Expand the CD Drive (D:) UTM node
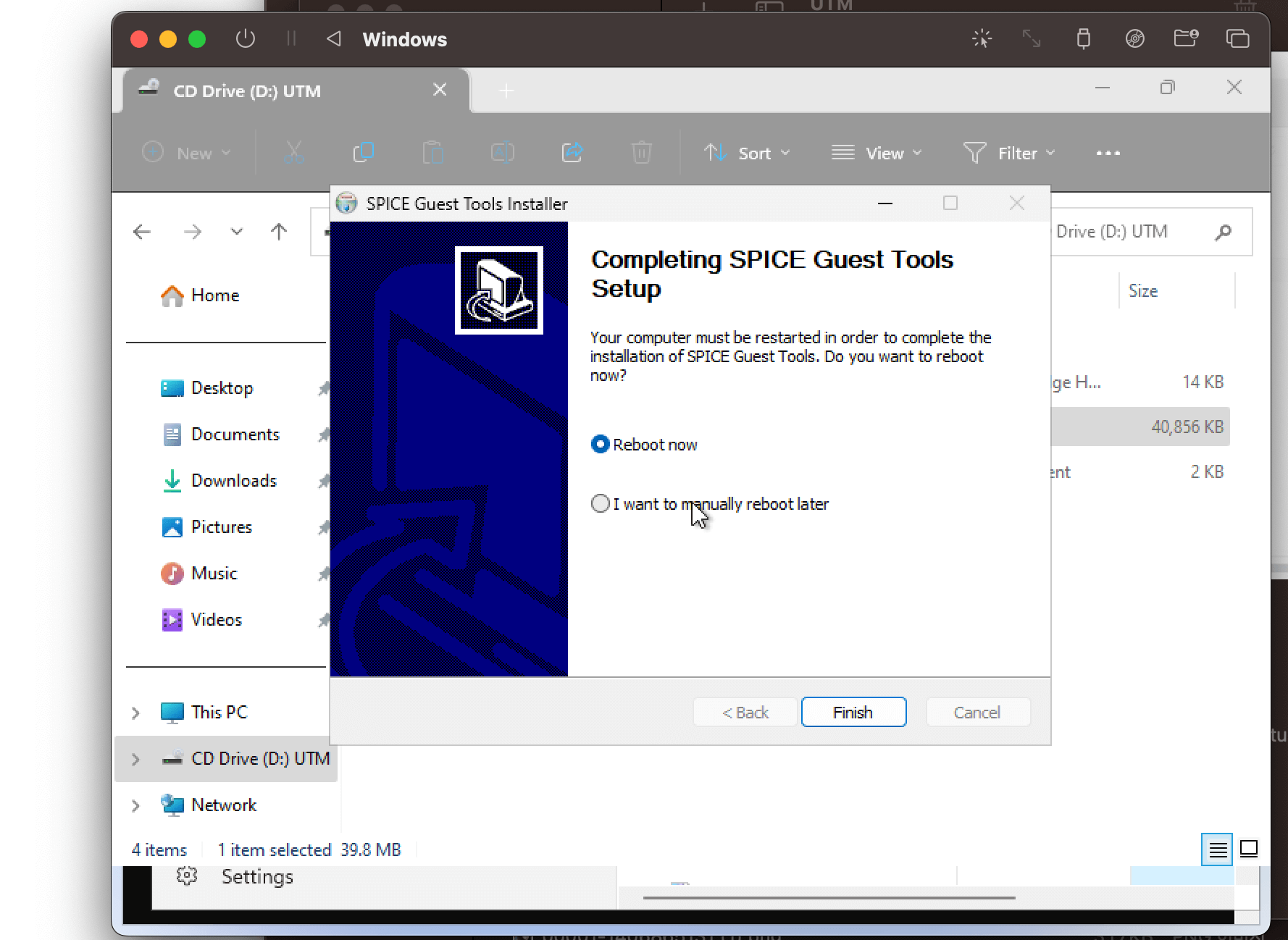1288x940 pixels. click(135, 759)
